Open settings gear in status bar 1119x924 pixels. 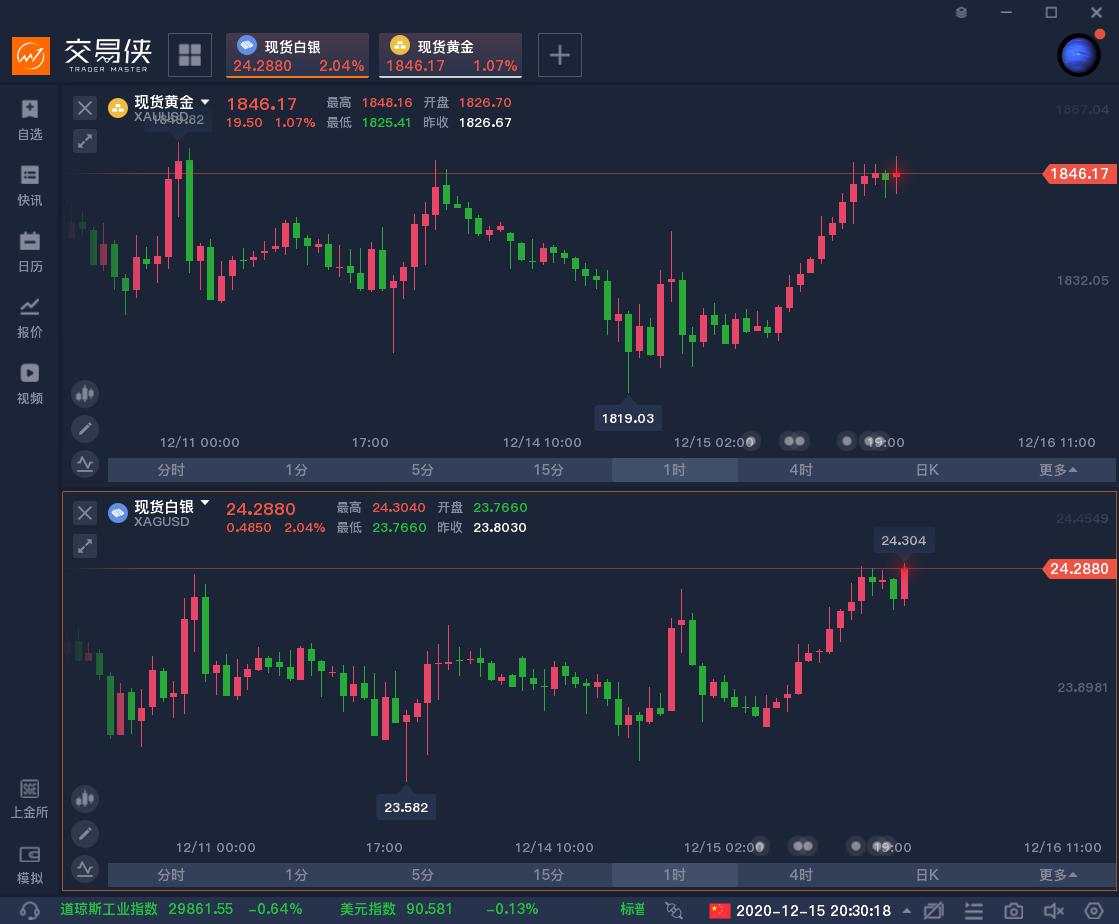[x=1093, y=910]
